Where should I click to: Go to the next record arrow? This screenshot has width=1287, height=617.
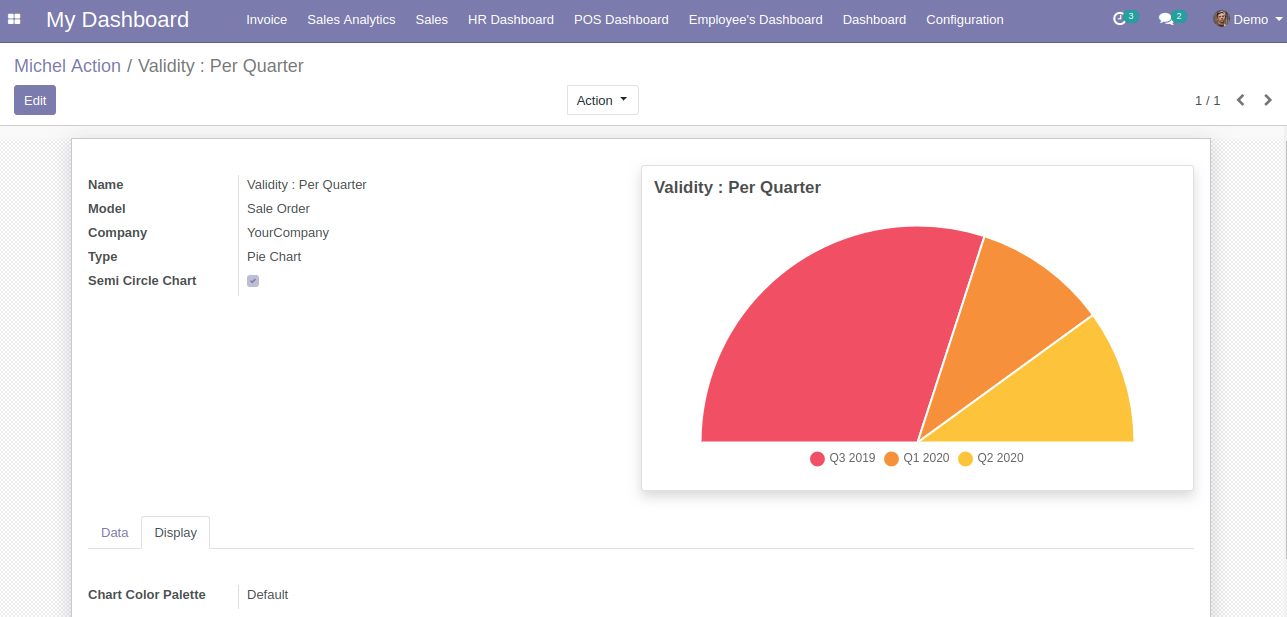click(x=1268, y=100)
